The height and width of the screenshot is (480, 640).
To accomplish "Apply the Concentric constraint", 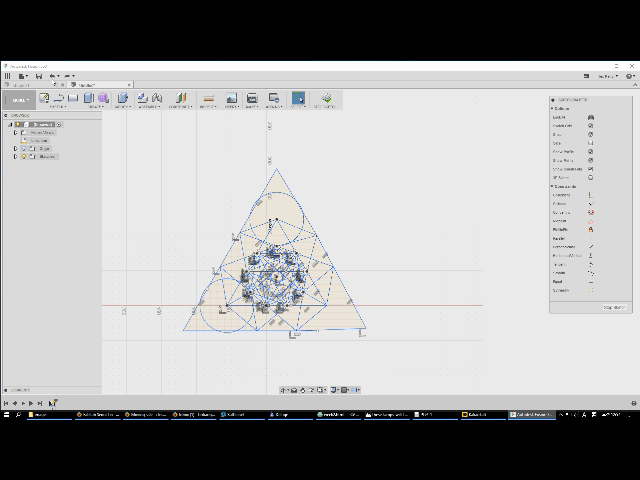I will [x=591, y=213].
